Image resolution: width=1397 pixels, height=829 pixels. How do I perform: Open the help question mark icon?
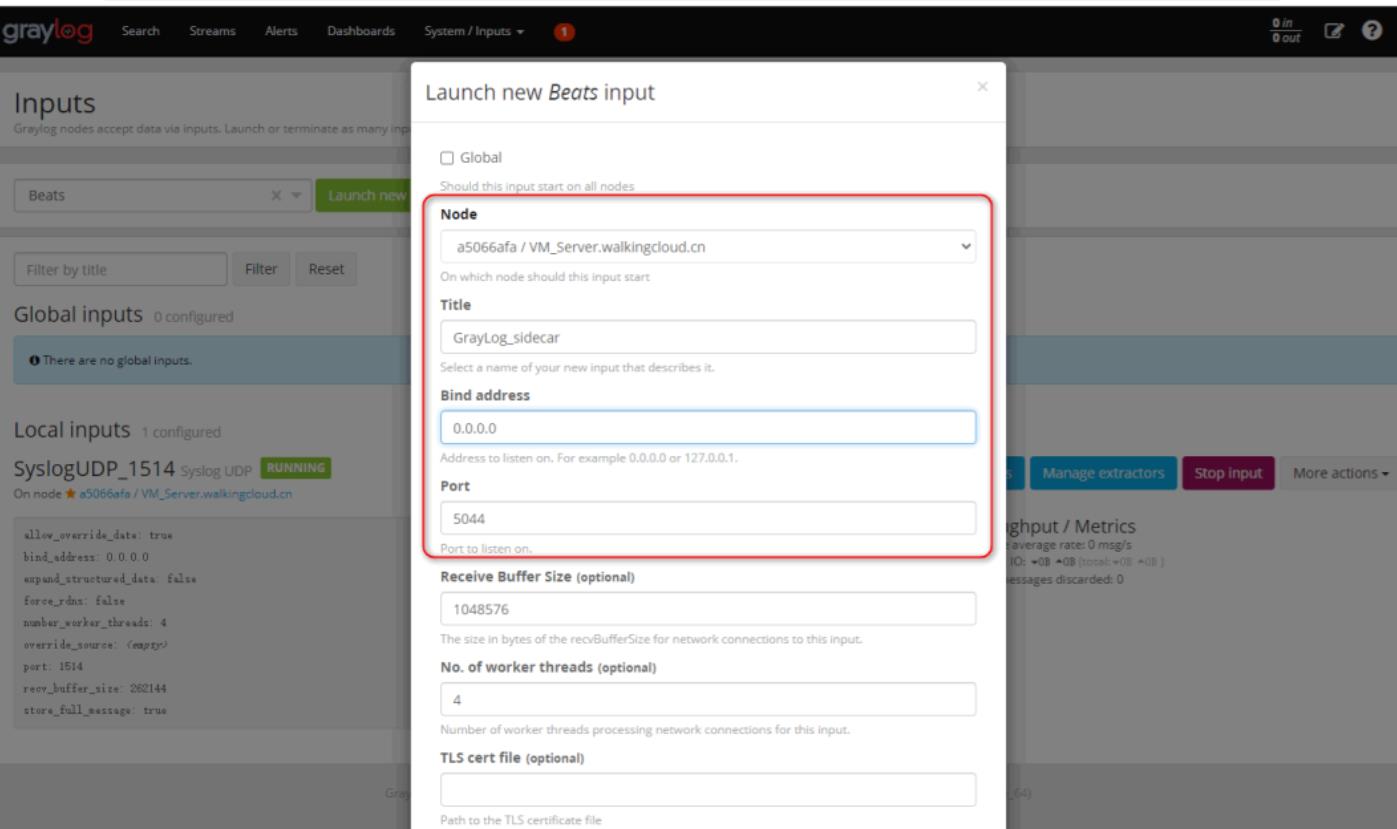[1370, 32]
